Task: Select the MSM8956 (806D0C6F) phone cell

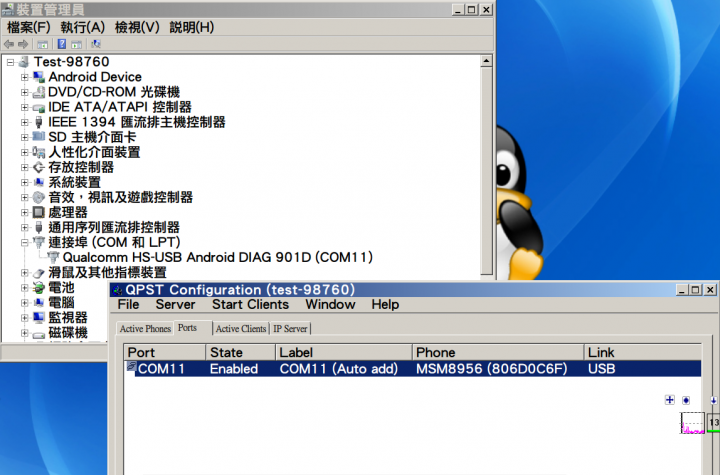Action: coord(492,369)
